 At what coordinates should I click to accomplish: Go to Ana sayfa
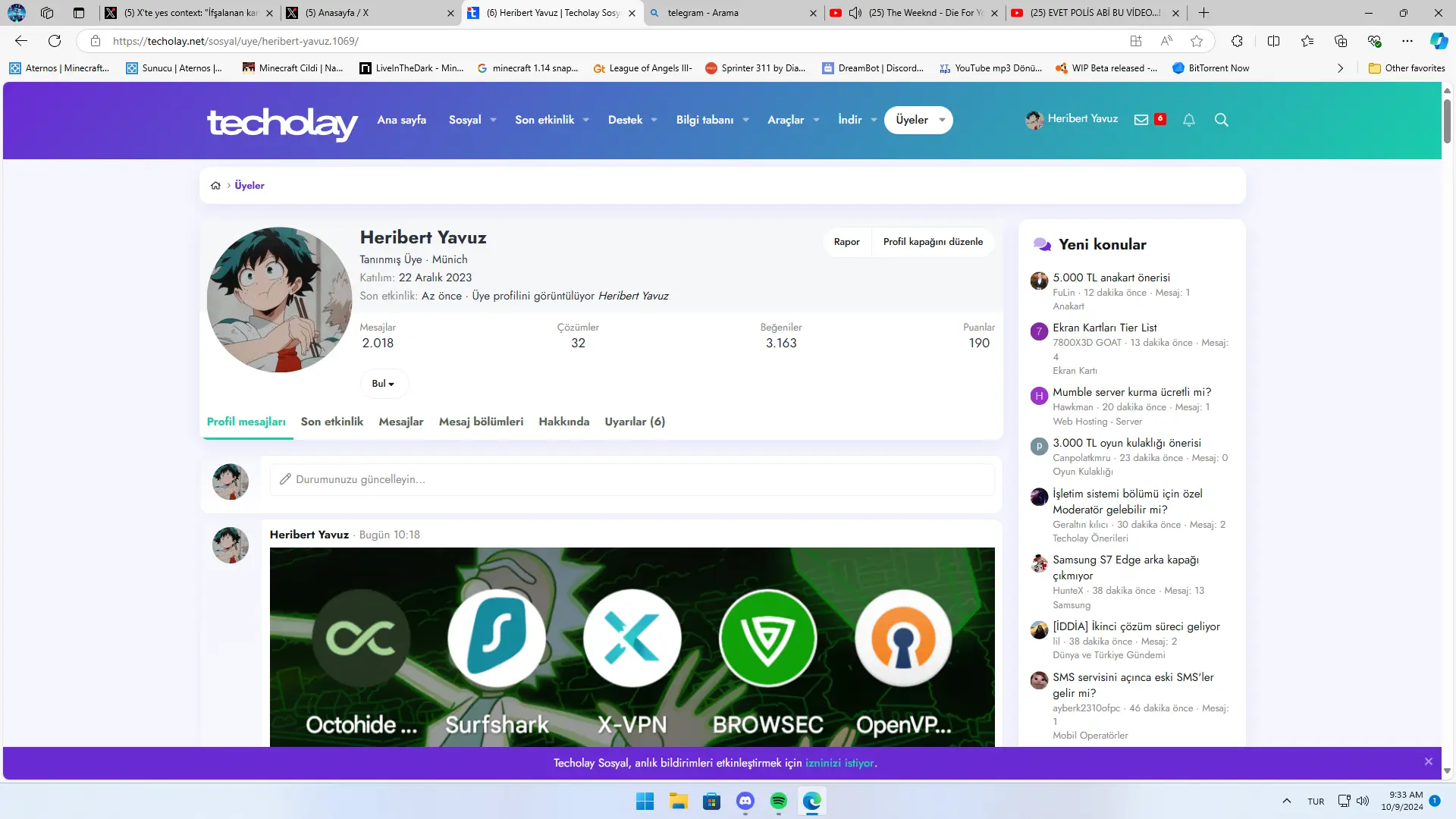pos(402,120)
